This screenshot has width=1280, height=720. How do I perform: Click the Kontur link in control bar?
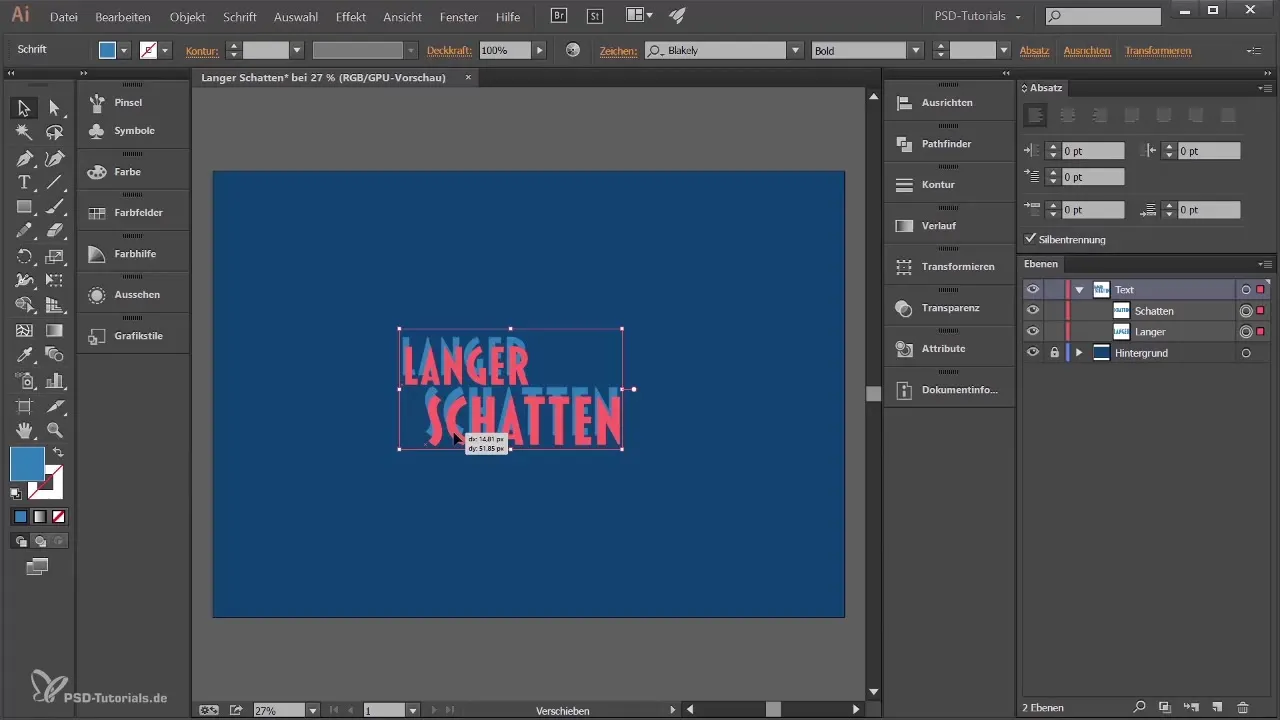(202, 50)
